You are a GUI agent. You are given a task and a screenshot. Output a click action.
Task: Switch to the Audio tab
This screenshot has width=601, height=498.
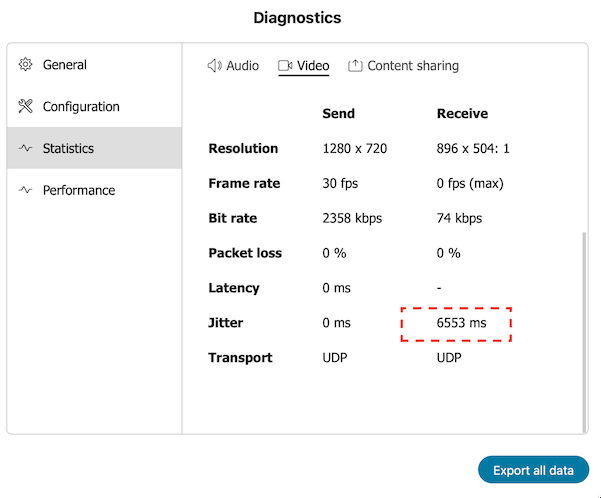(242, 66)
